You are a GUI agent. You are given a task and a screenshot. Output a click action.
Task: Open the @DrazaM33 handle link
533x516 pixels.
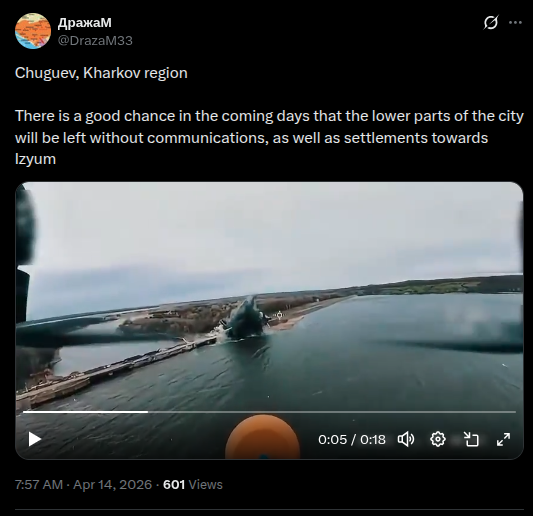tap(95, 40)
